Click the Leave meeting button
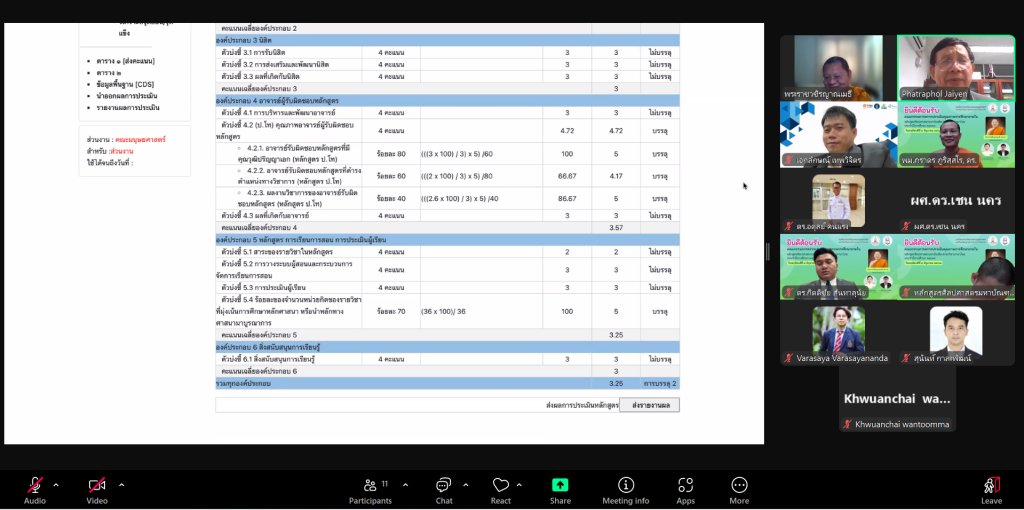1024x510 pixels. (991, 490)
